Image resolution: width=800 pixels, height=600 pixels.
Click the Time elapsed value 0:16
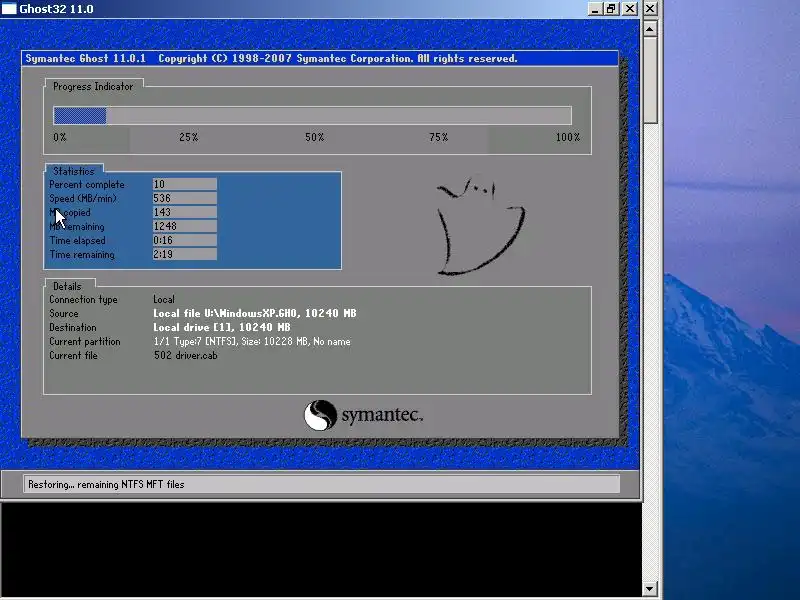185,240
